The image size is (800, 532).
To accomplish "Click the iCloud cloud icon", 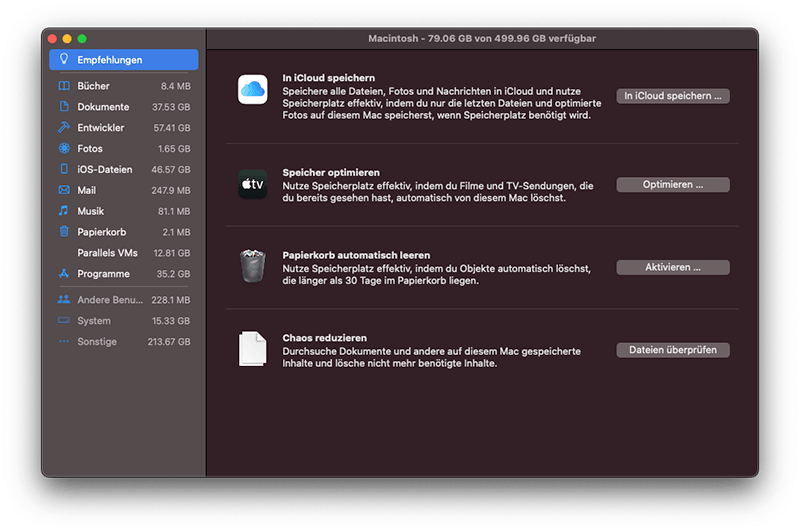I will tap(253, 89).
